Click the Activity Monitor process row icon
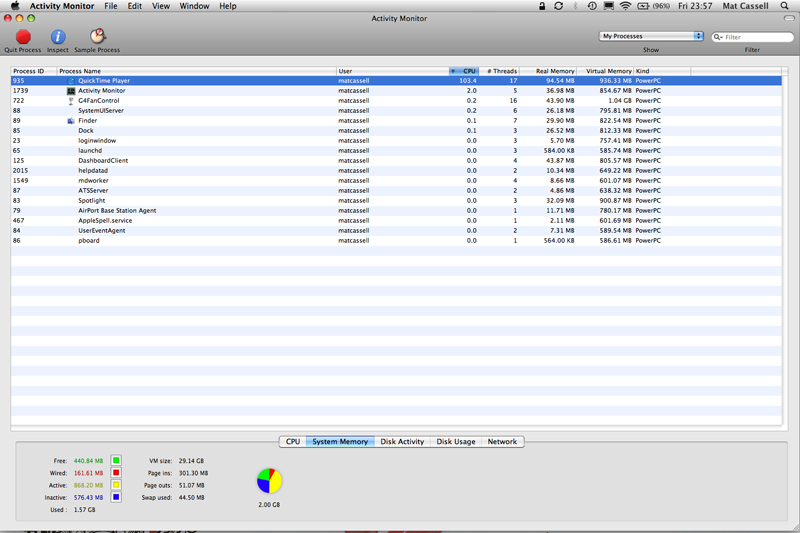 [71, 91]
